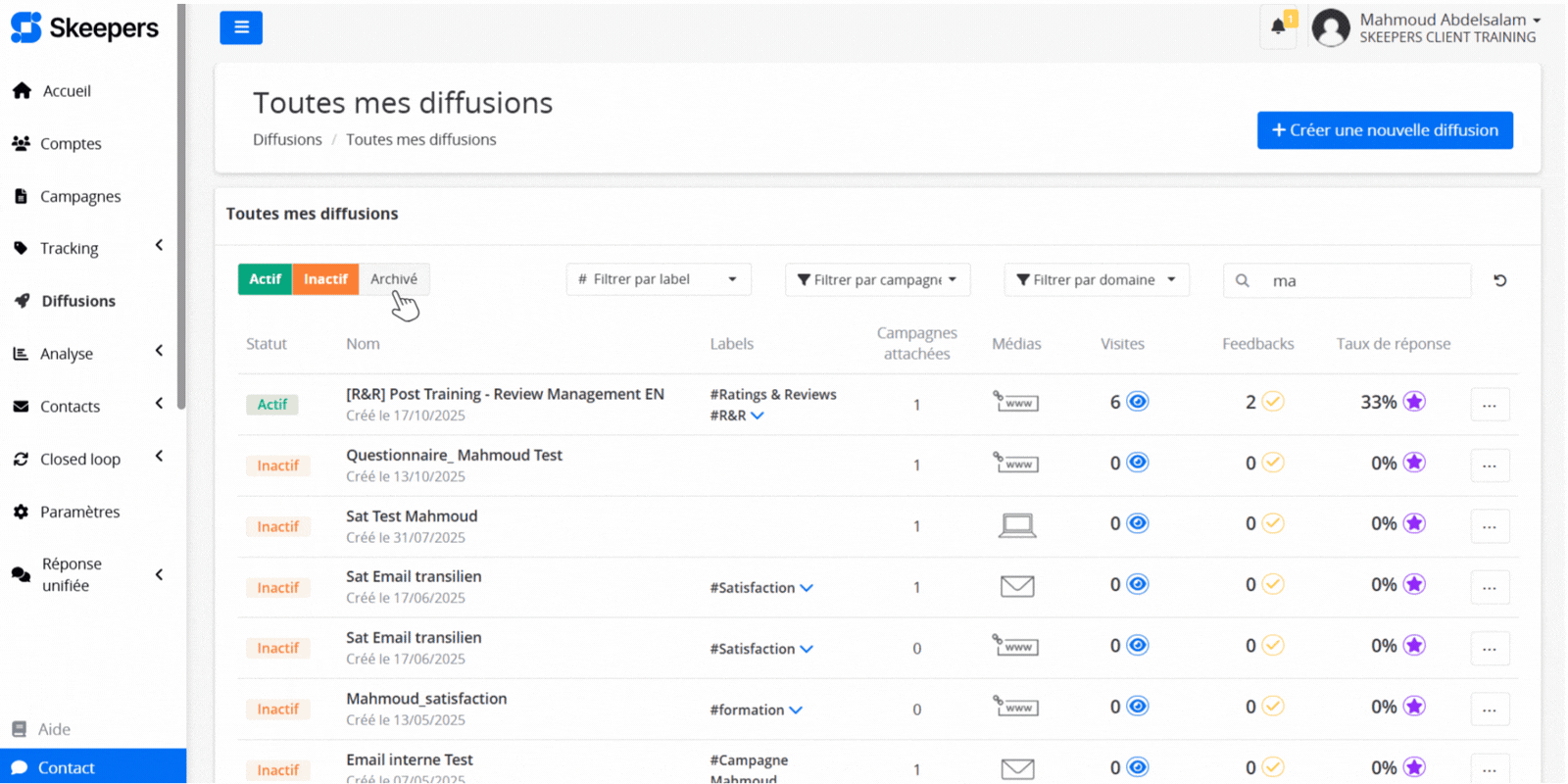Click the hamburger menu toggle button
Image resolution: width=1568 pixels, height=784 pixels.
[241, 27]
